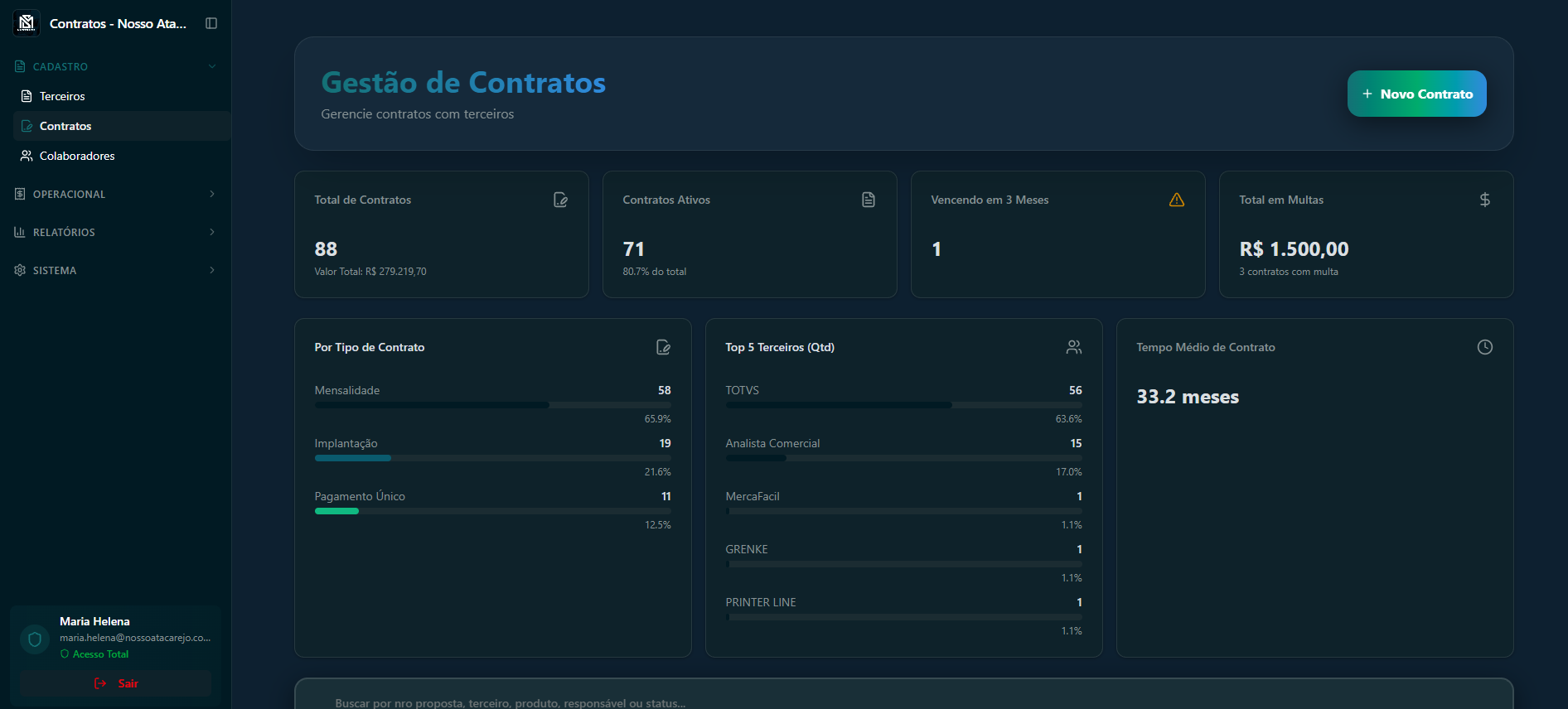The width and height of the screenshot is (1568, 709).
Task: Click the shield avatar icon for Maria Helena
Action: (35, 639)
